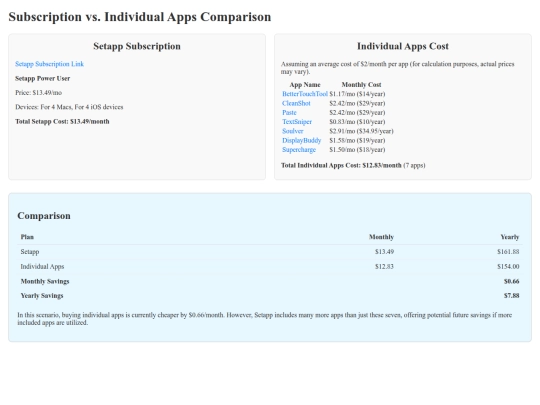The height and width of the screenshot is (405, 540).
Task: Click the CleanShot '$2.42/mo ($29/year)' cell
Action: point(357,103)
